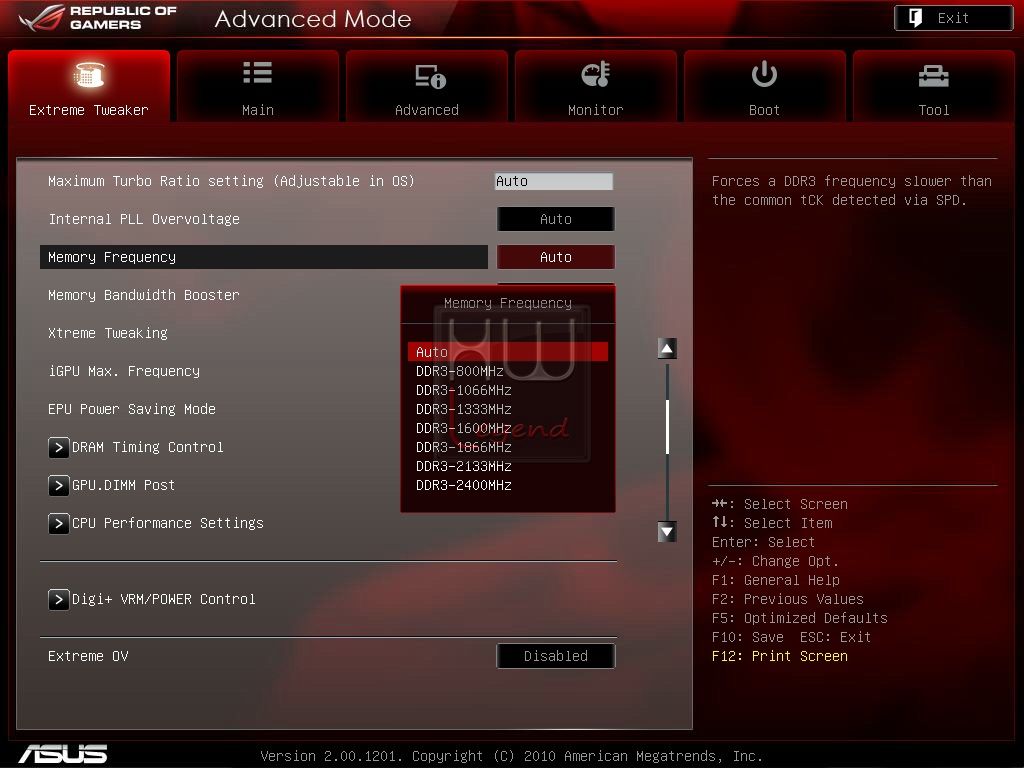The image size is (1024, 768).
Task: Select DDR3-800MHz memory frequency
Action: pos(460,371)
